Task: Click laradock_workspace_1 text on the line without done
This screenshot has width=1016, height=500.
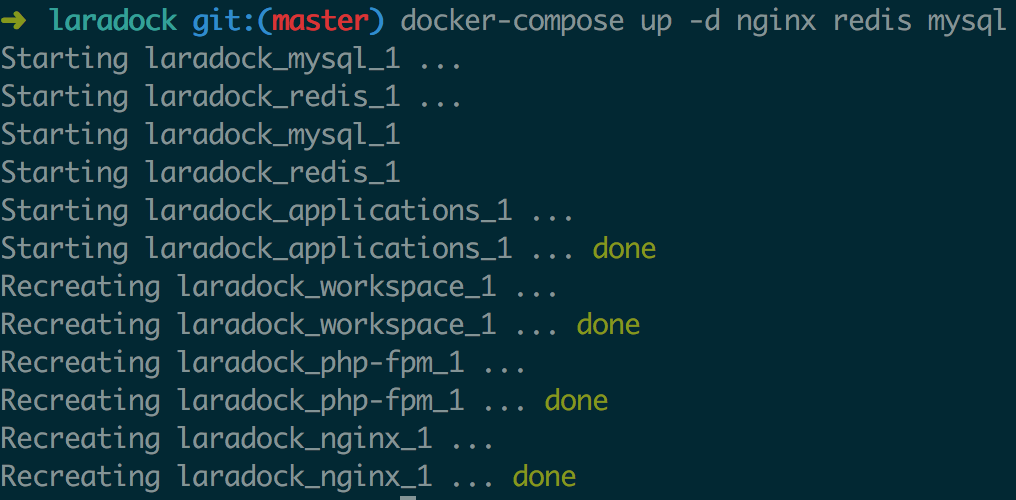Action: [337, 288]
